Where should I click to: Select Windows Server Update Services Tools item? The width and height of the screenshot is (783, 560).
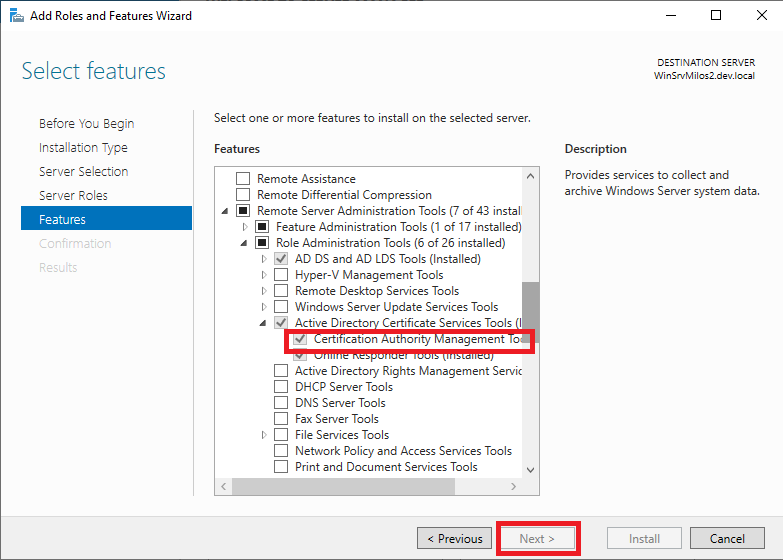coord(396,307)
